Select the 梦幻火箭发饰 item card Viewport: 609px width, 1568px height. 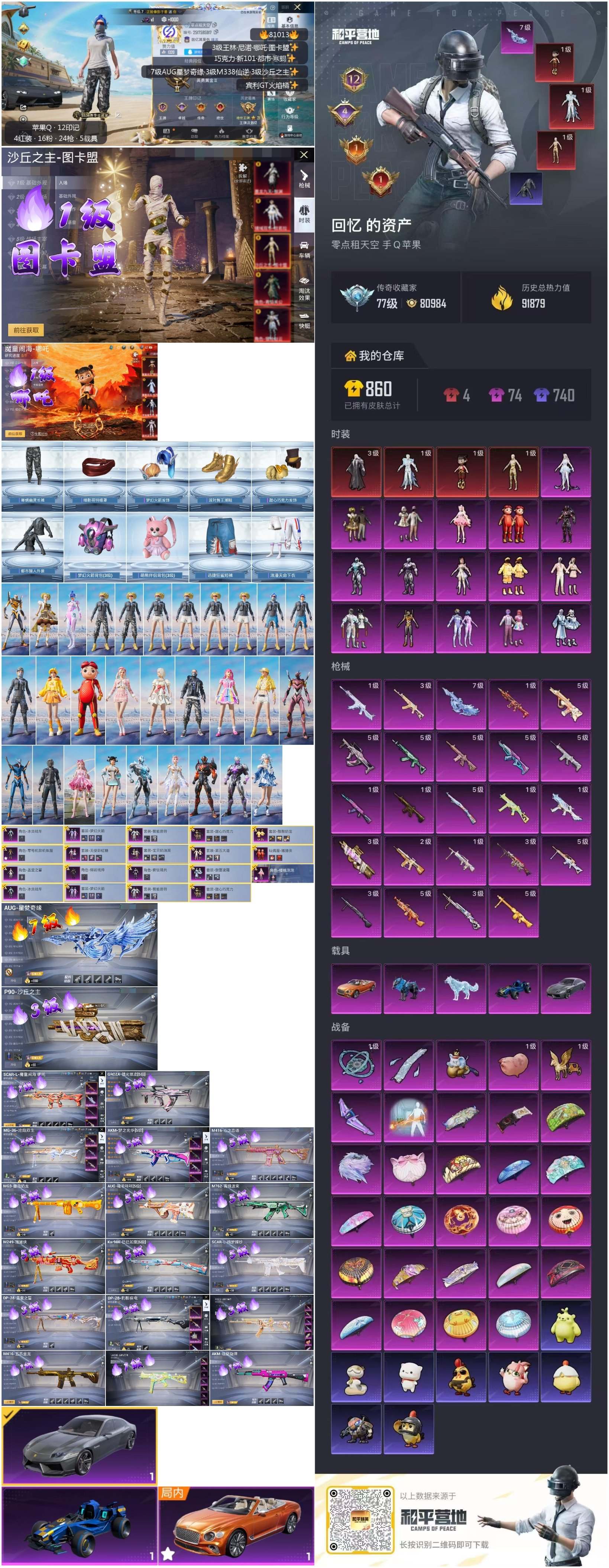158,477
